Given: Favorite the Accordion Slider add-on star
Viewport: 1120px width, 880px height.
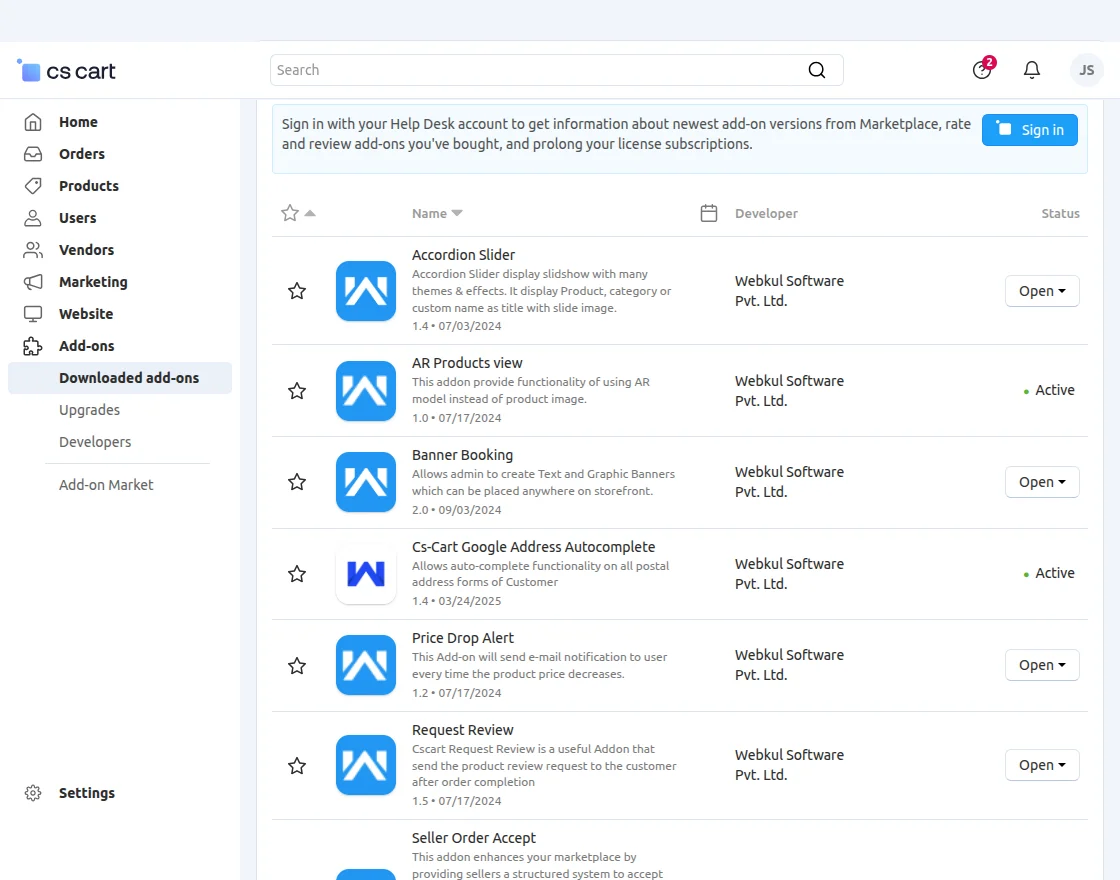Looking at the screenshot, I should pos(297,291).
